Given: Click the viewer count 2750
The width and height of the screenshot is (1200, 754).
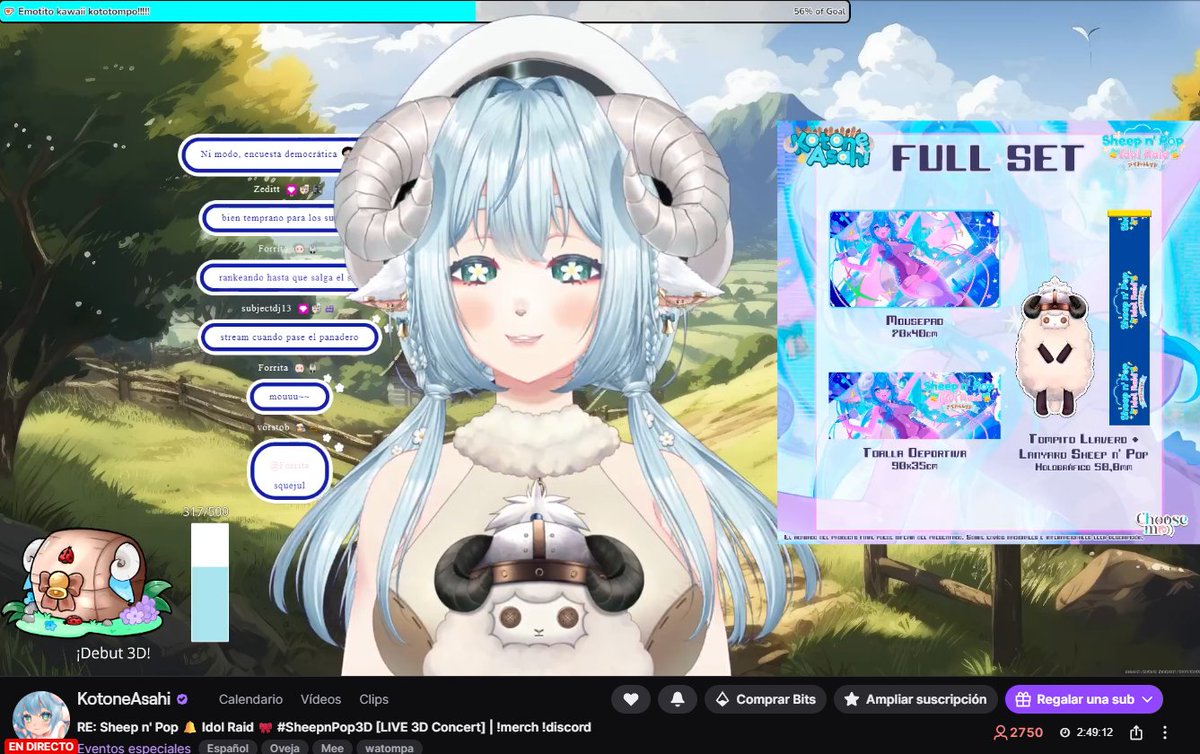Looking at the screenshot, I should [1018, 732].
